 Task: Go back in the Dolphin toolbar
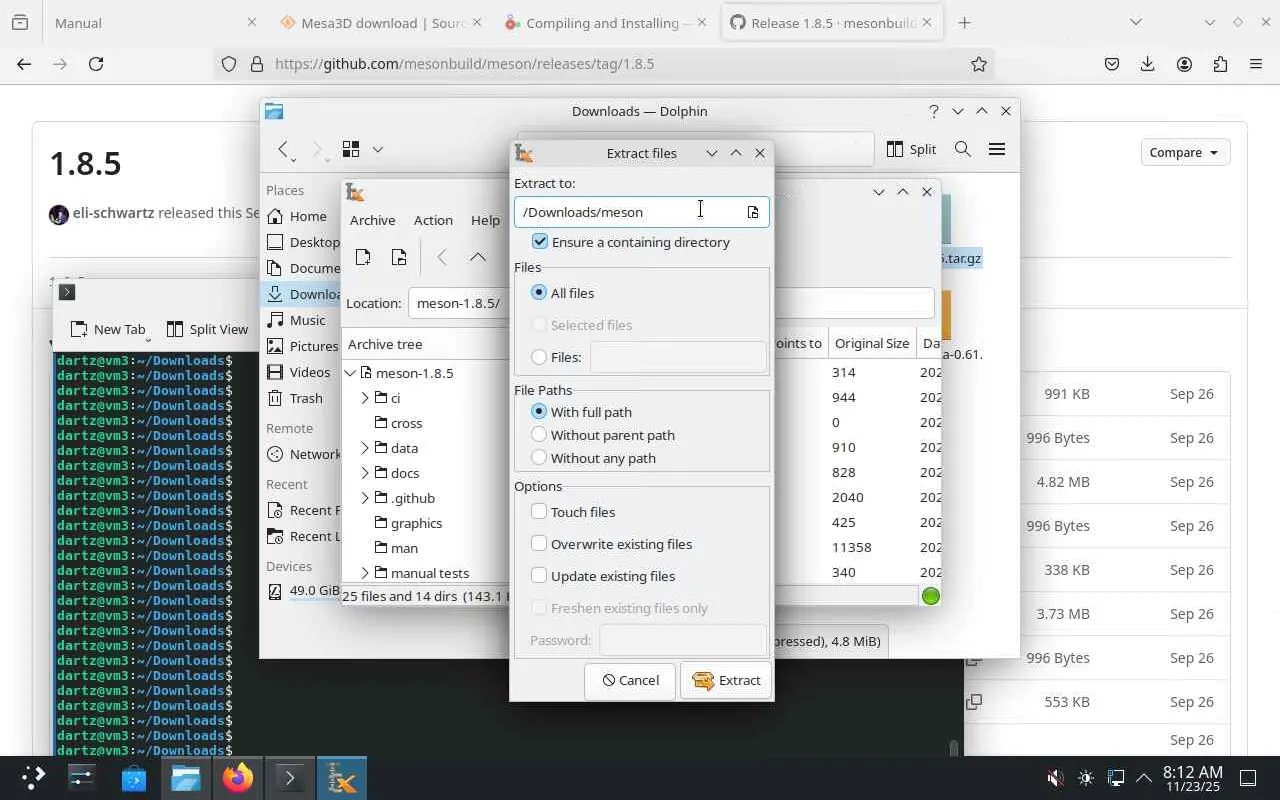pos(284,149)
